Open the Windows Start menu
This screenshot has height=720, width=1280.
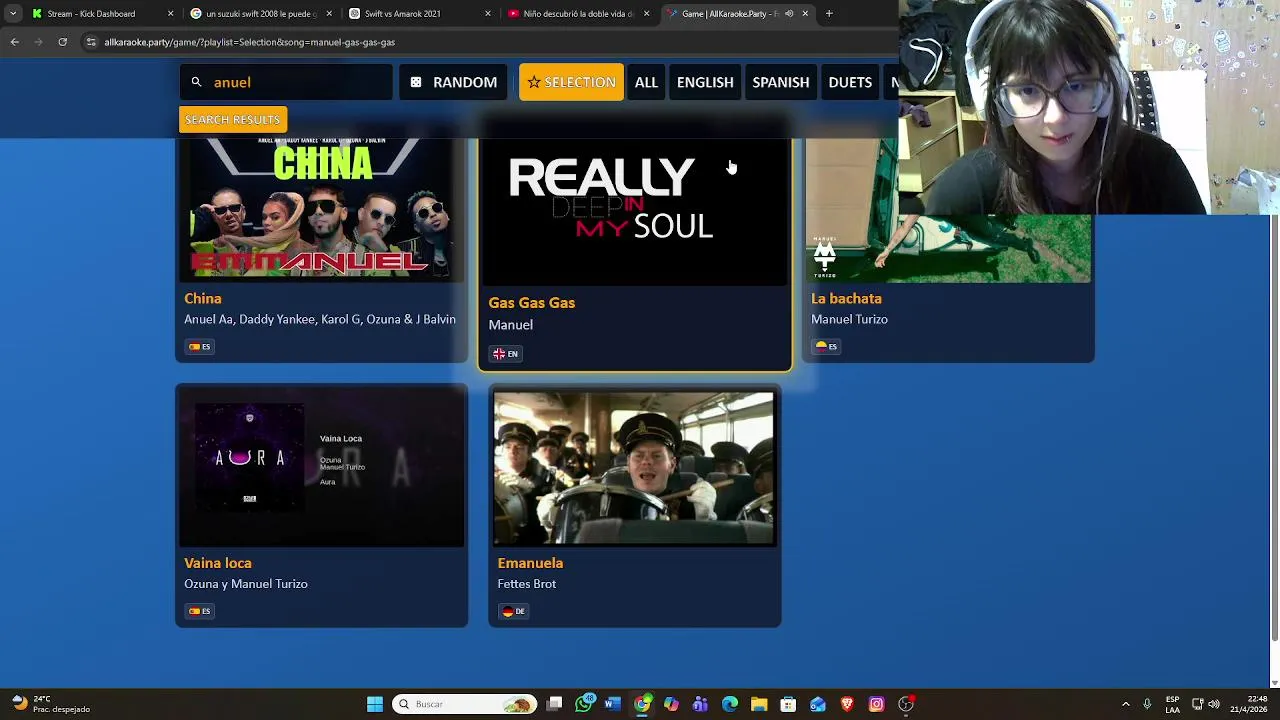[x=375, y=704]
